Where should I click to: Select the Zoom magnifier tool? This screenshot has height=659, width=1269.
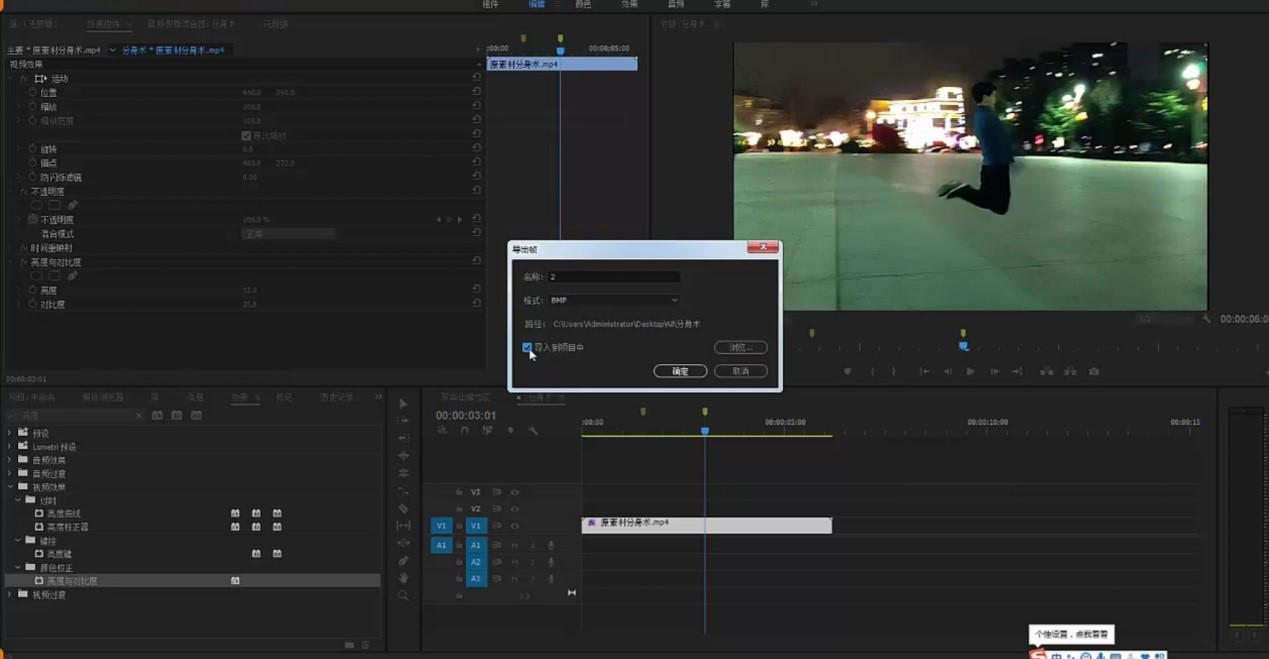[403, 596]
